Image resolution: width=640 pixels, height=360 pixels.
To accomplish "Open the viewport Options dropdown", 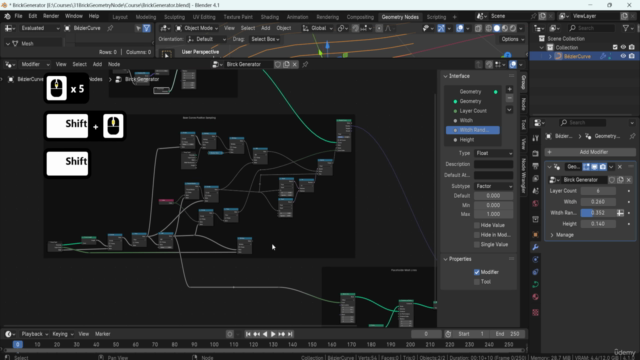I will click(512, 39).
